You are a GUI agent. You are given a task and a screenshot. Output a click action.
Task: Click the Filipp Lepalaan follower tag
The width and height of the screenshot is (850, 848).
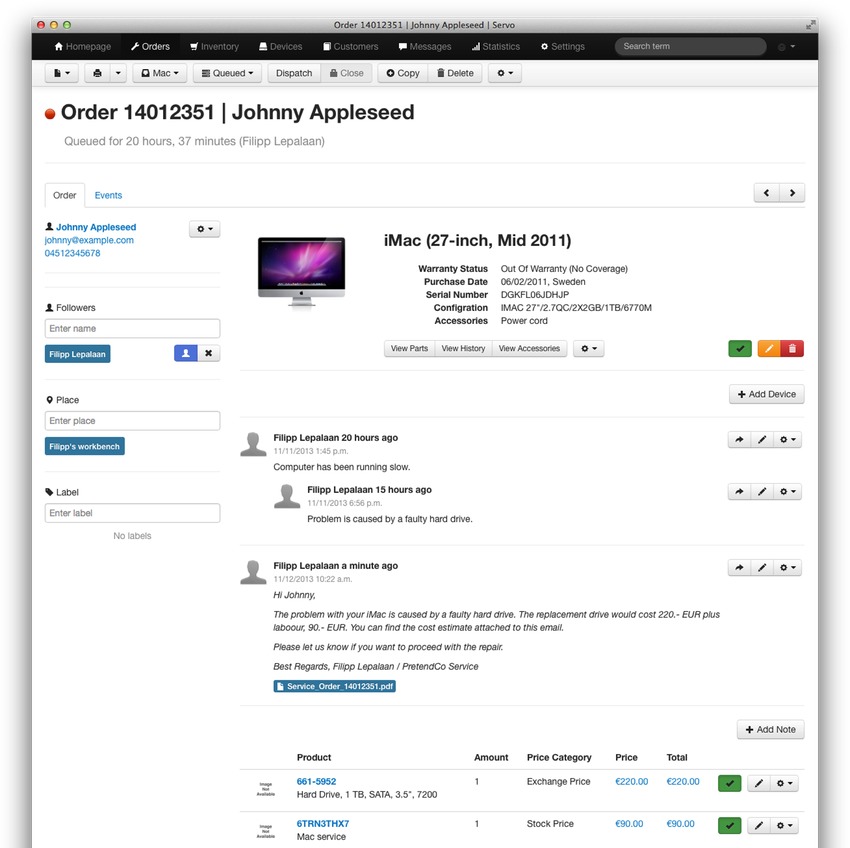pos(78,354)
